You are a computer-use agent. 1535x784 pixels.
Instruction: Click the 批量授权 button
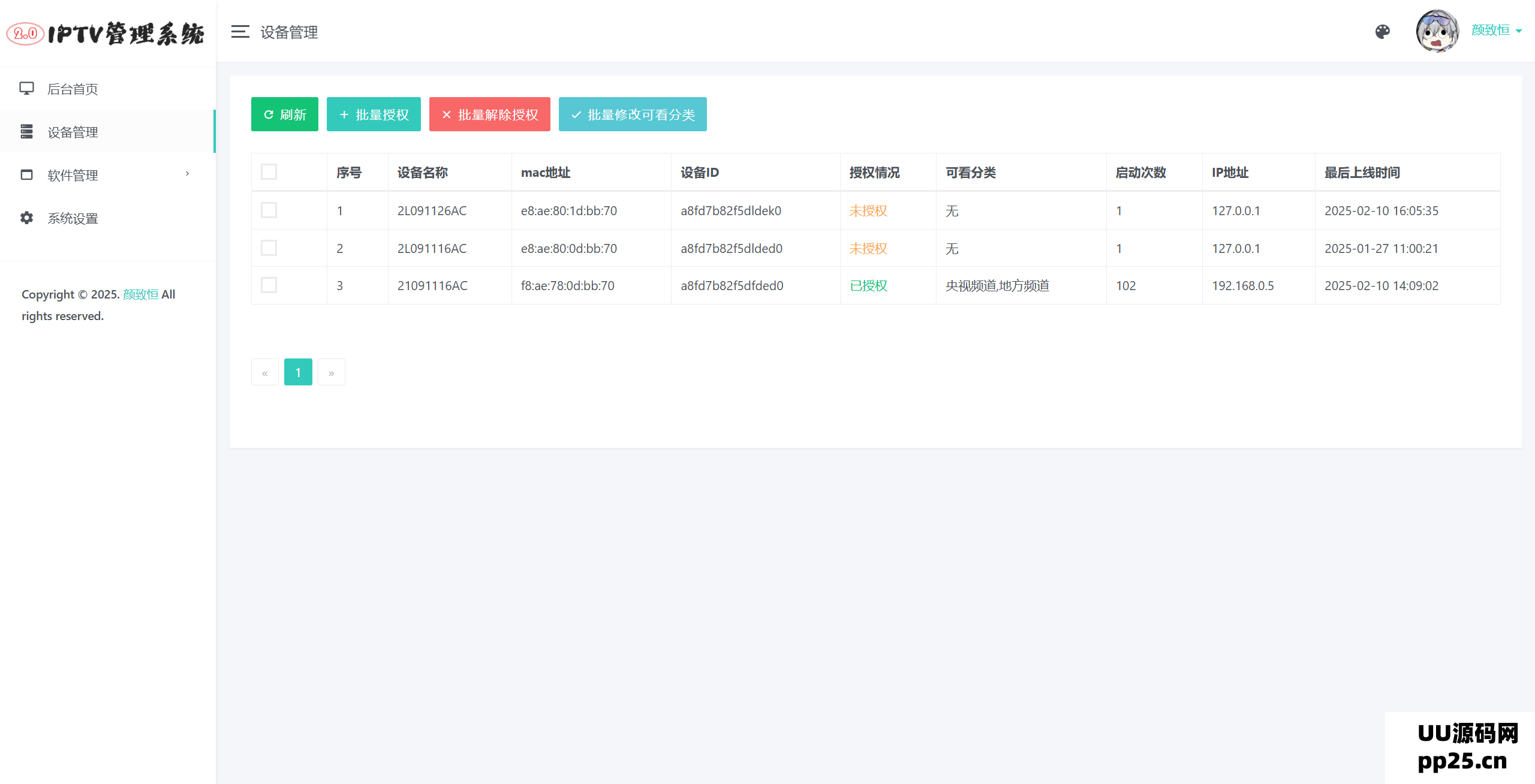[x=374, y=114]
